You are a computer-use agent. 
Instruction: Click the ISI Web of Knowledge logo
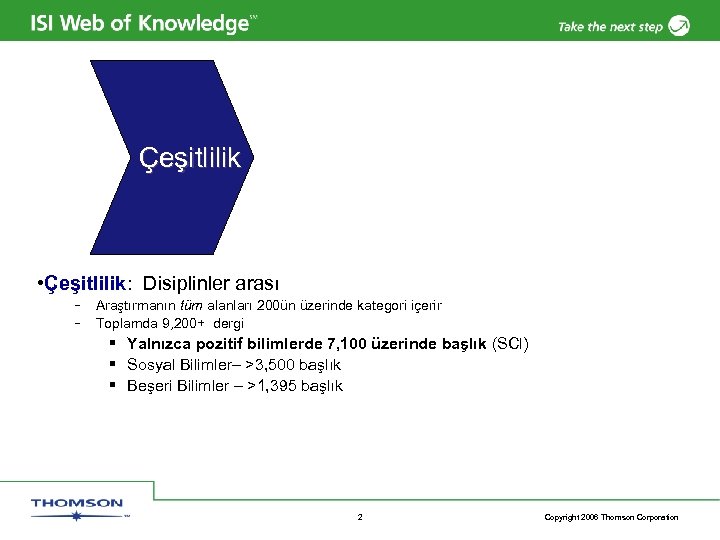point(144,23)
